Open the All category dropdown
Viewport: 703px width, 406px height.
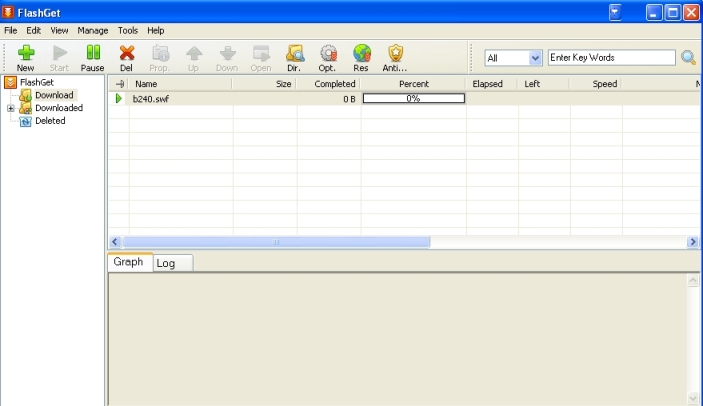(x=513, y=58)
